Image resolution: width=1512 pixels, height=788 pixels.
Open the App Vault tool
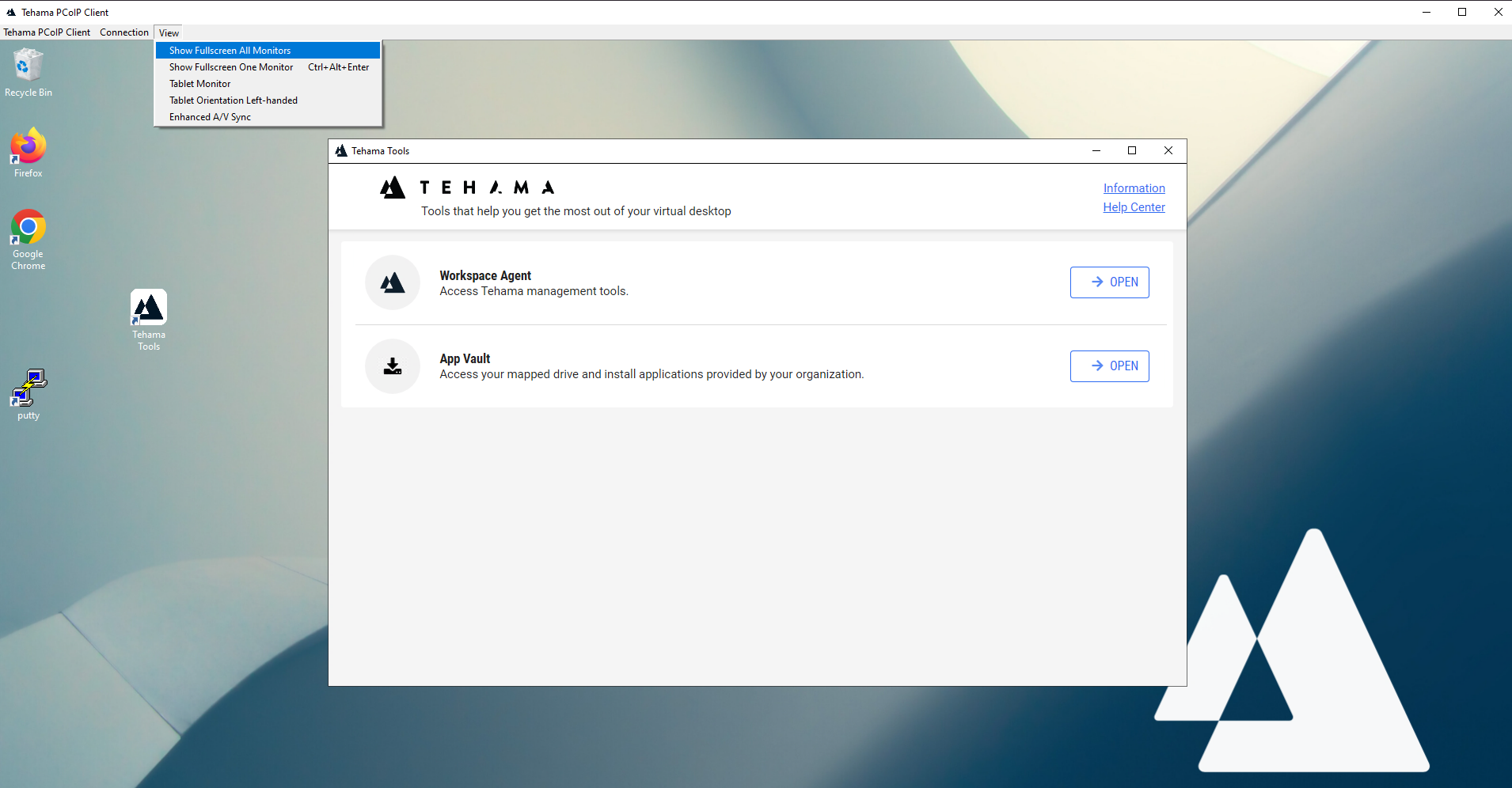pos(1110,366)
